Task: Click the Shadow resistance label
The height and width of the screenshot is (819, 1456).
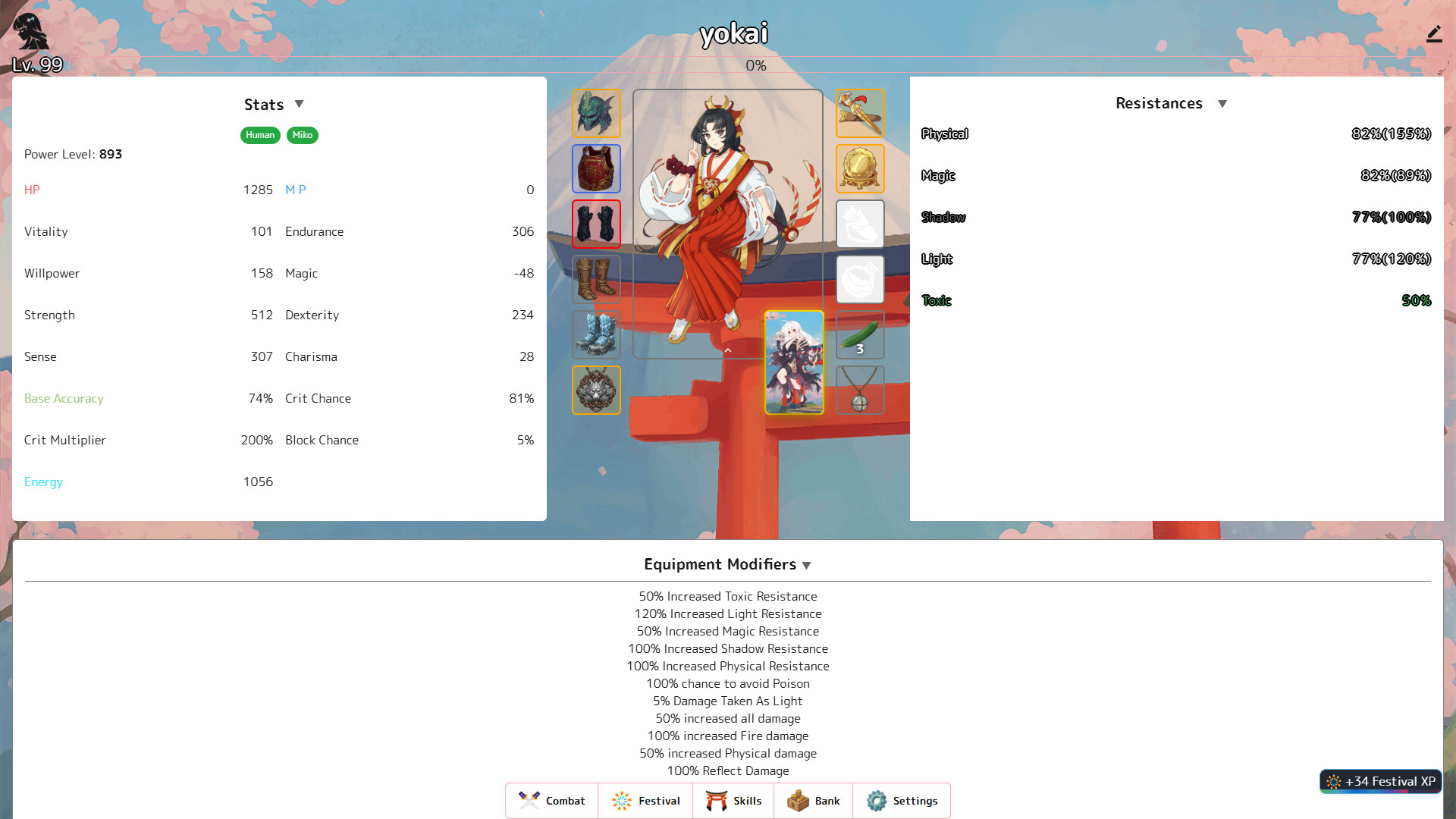Action: (x=943, y=218)
